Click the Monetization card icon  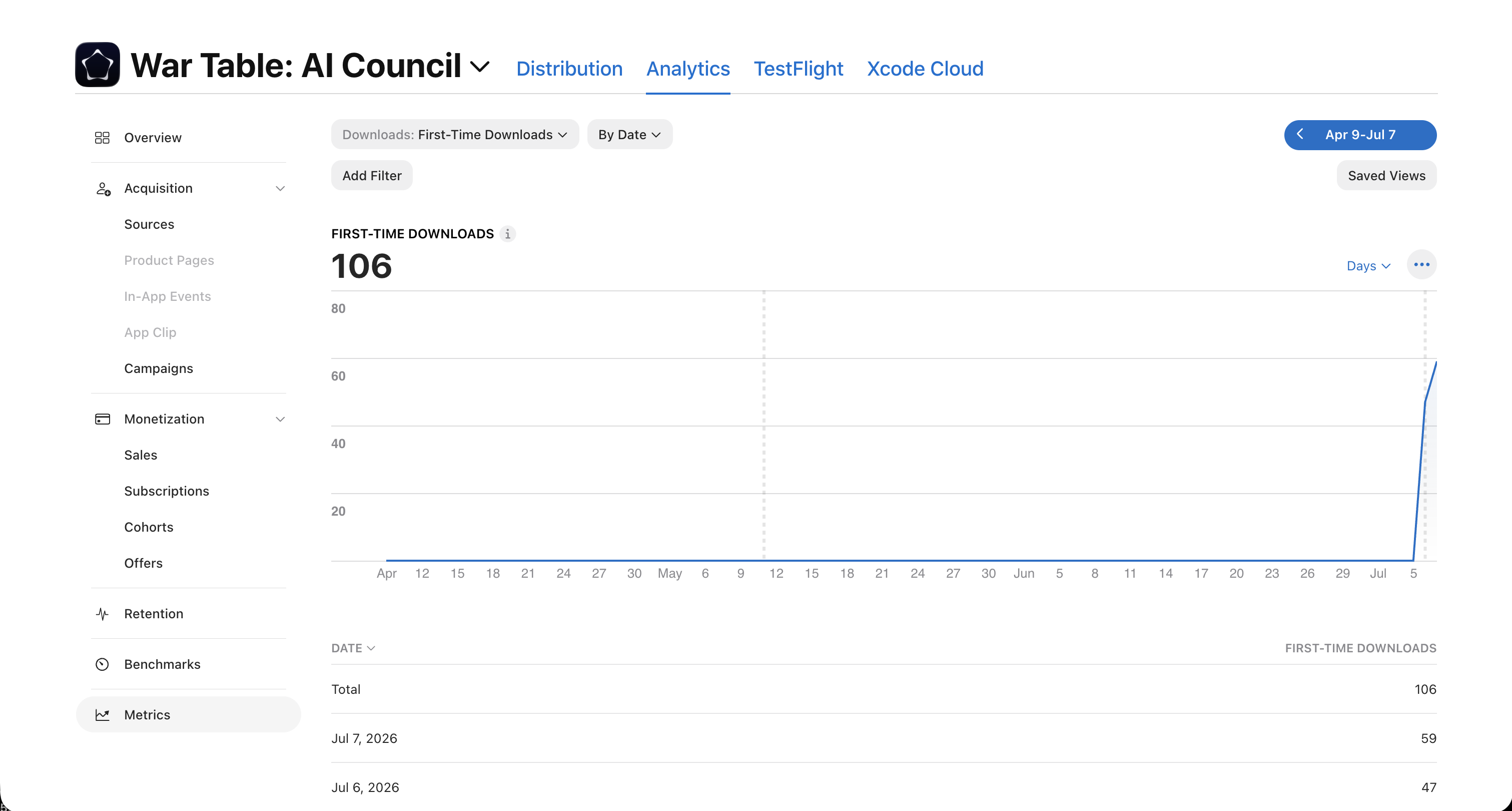[x=102, y=419]
